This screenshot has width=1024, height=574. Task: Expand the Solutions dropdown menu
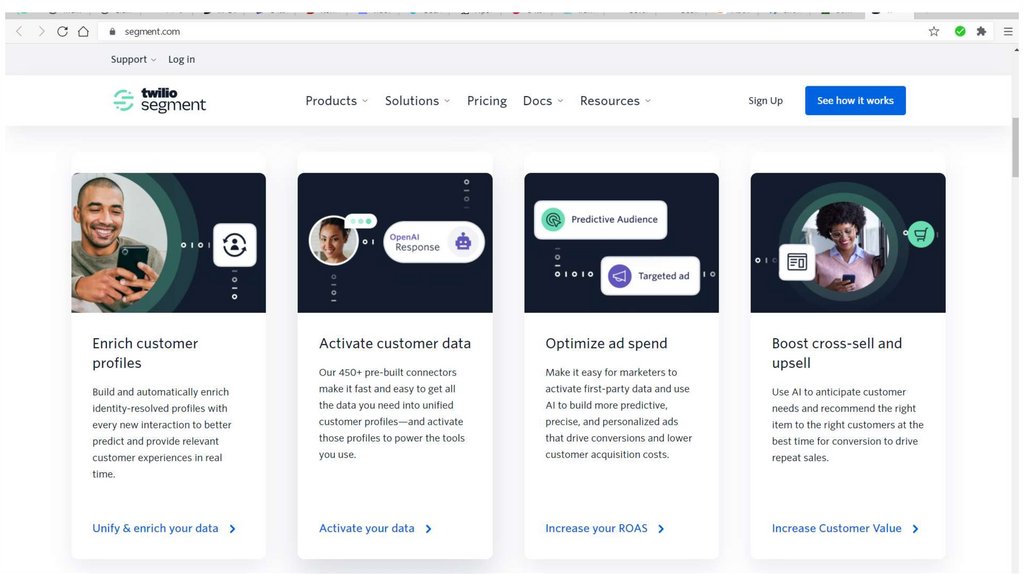point(417,101)
